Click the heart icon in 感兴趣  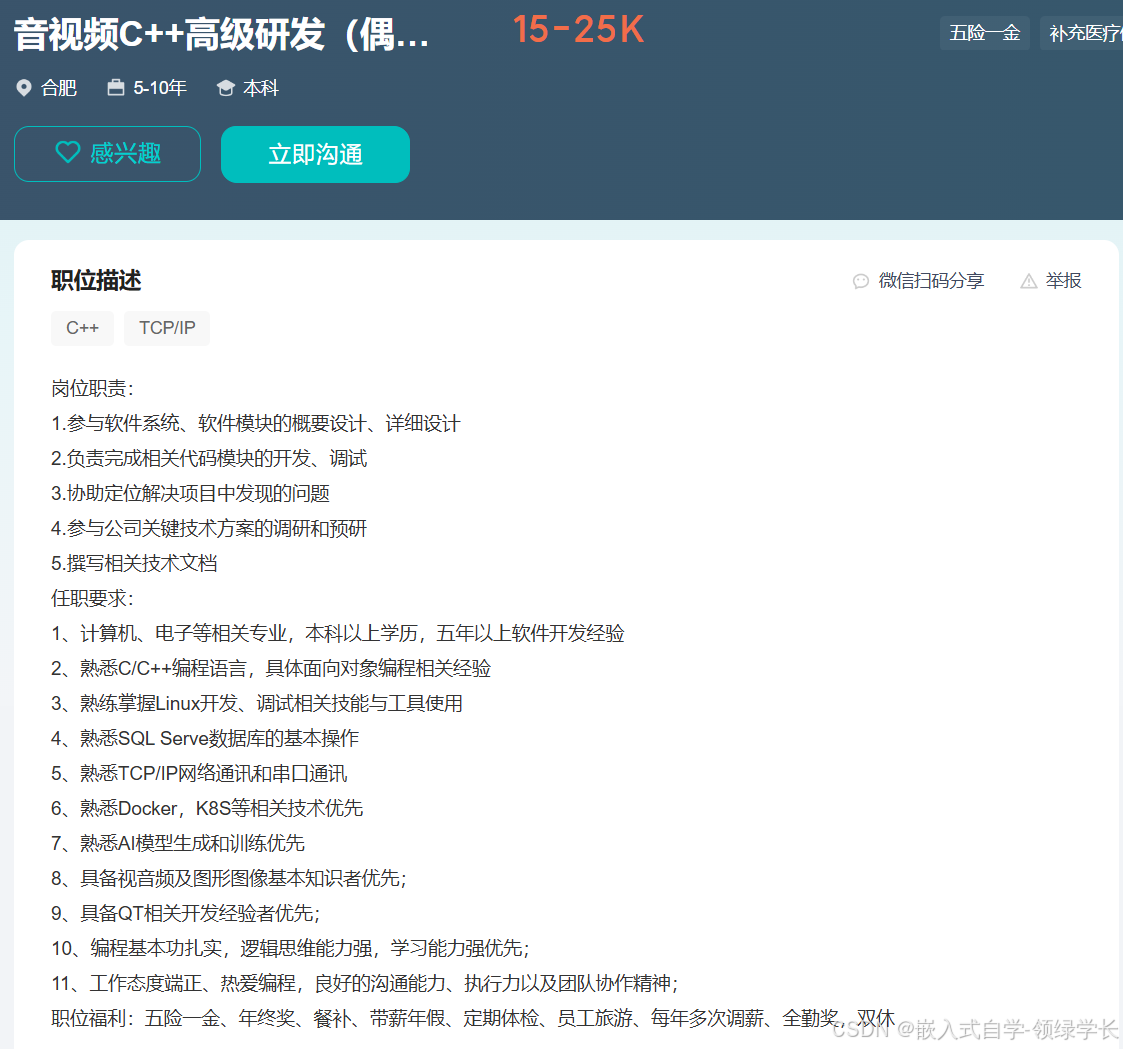68,152
